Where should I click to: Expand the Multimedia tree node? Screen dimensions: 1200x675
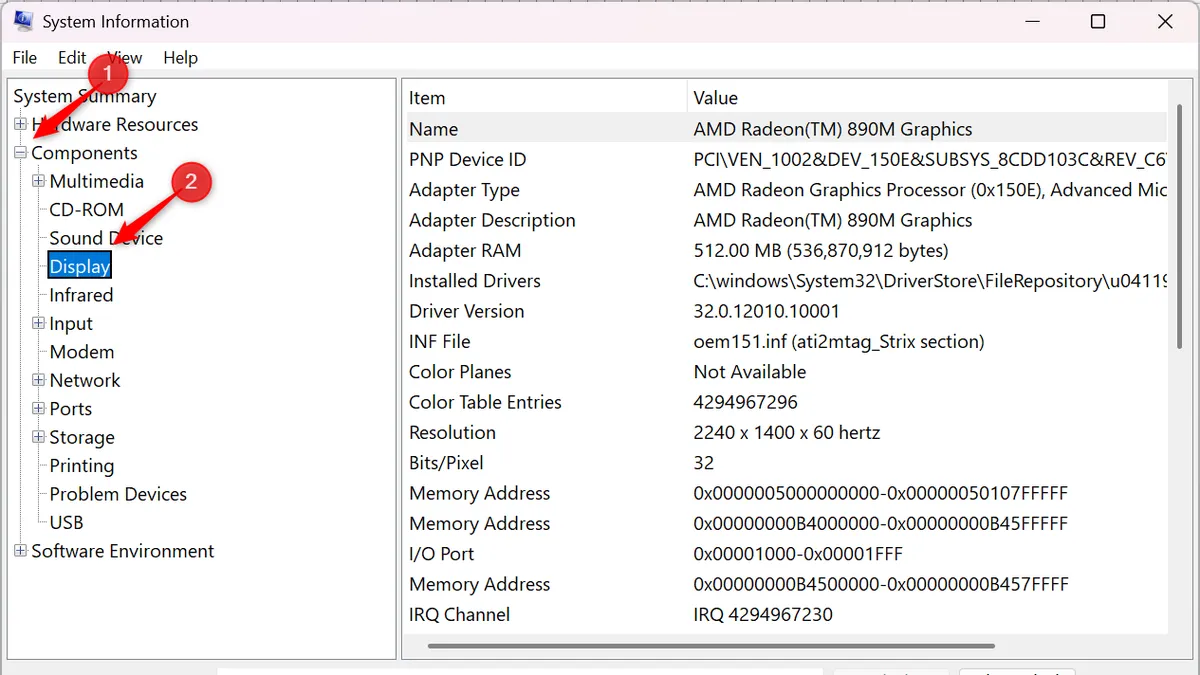point(38,181)
